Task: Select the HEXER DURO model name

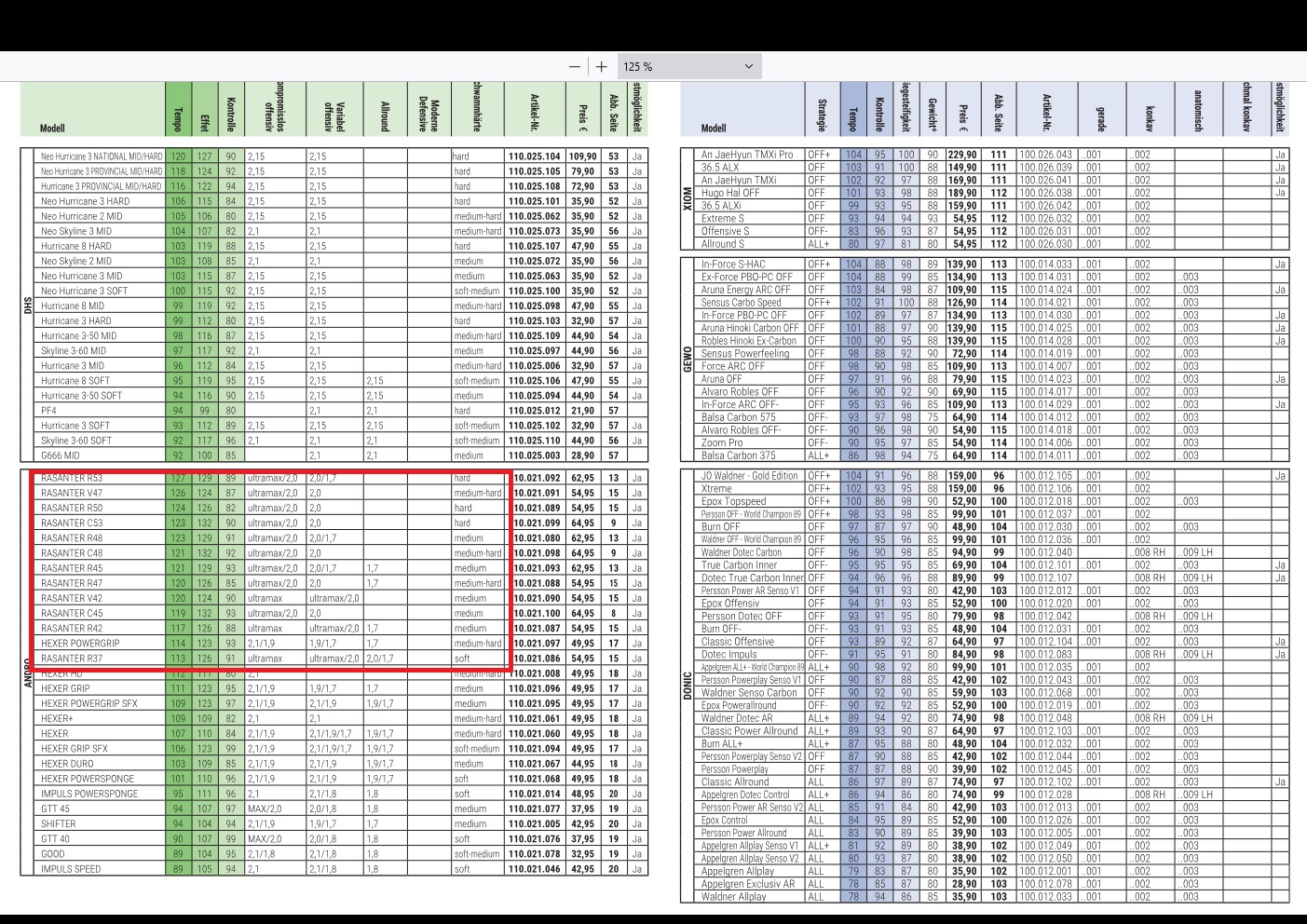Action: [67, 763]
